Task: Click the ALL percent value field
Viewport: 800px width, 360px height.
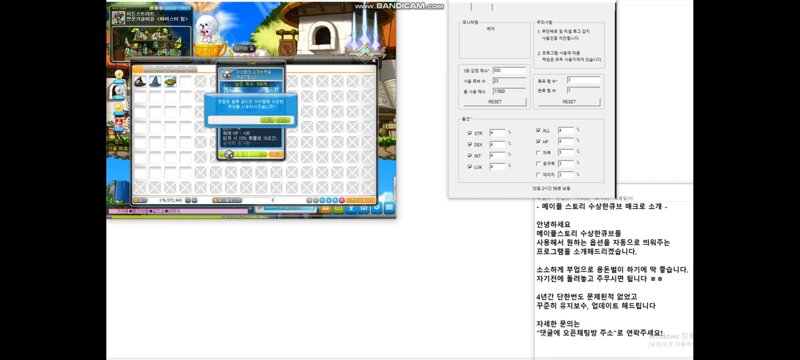Action: coord(566,131)
